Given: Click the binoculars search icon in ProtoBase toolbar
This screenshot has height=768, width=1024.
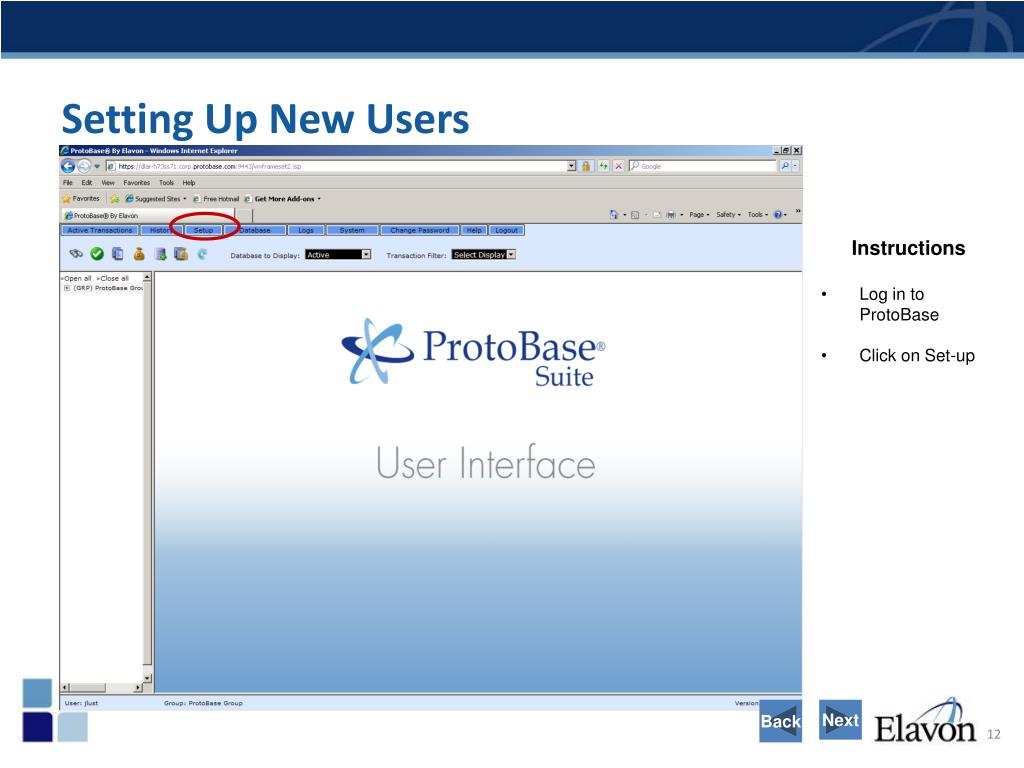Looking at the screenshot, I should (x=76, y=254).
